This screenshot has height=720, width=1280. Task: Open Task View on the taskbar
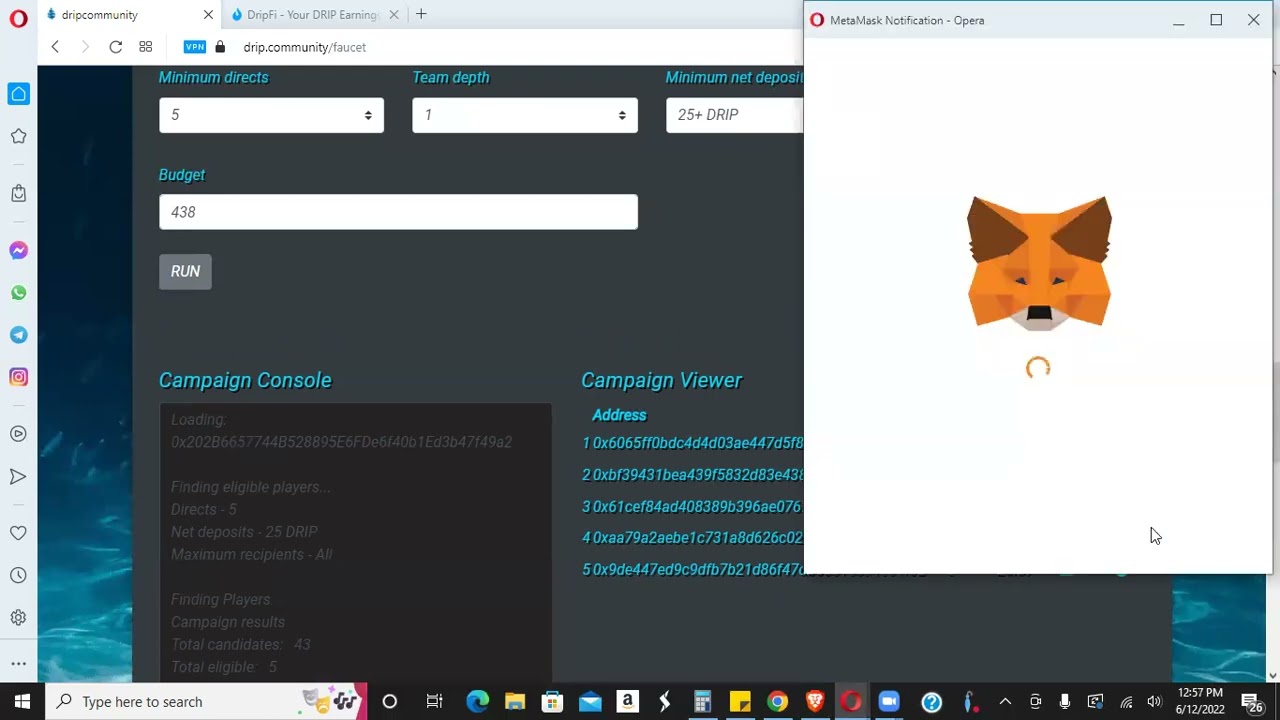(x=434, y=701)
